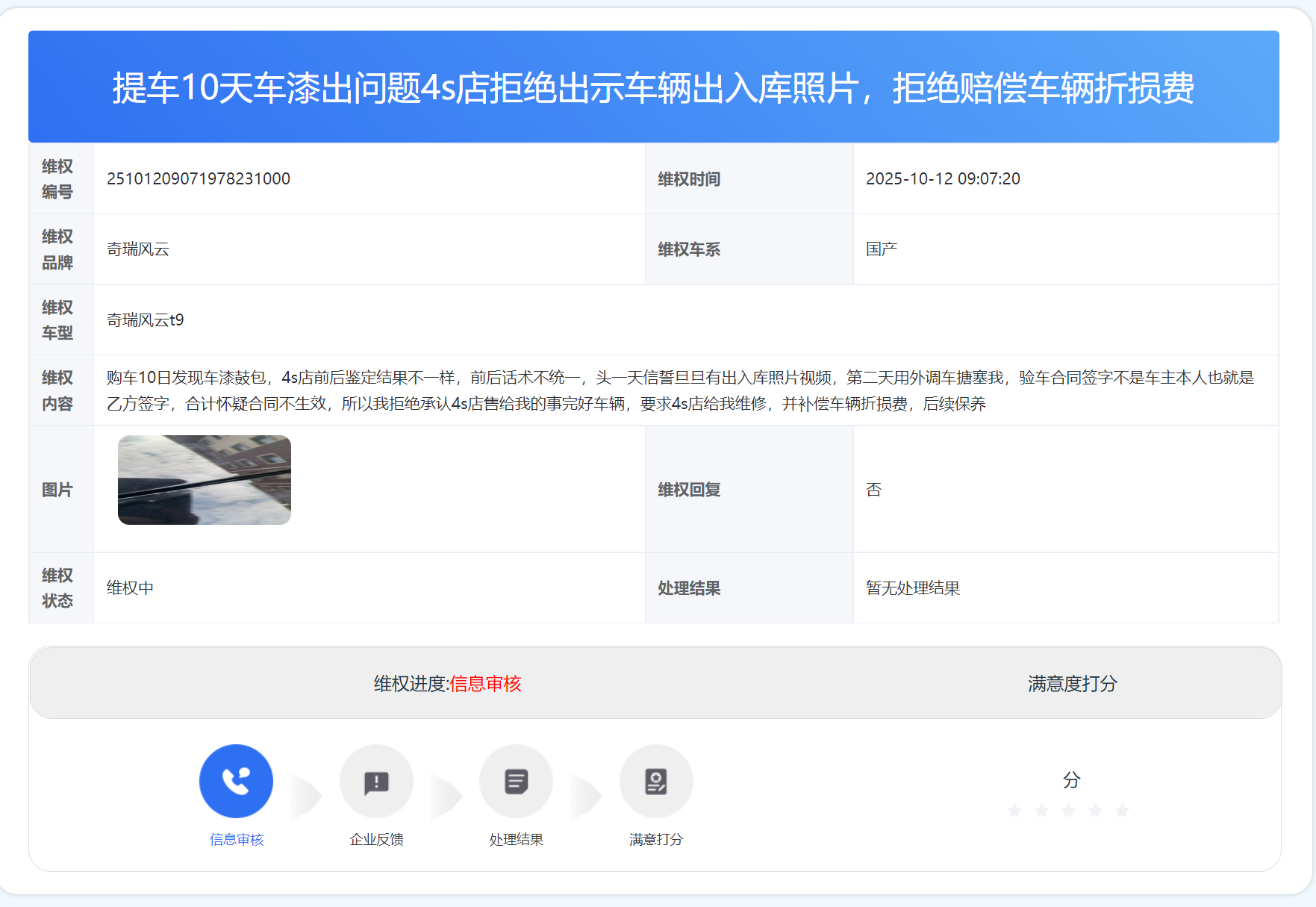Switch to the 满意度打分 header tab

[x=1072, y=684]
